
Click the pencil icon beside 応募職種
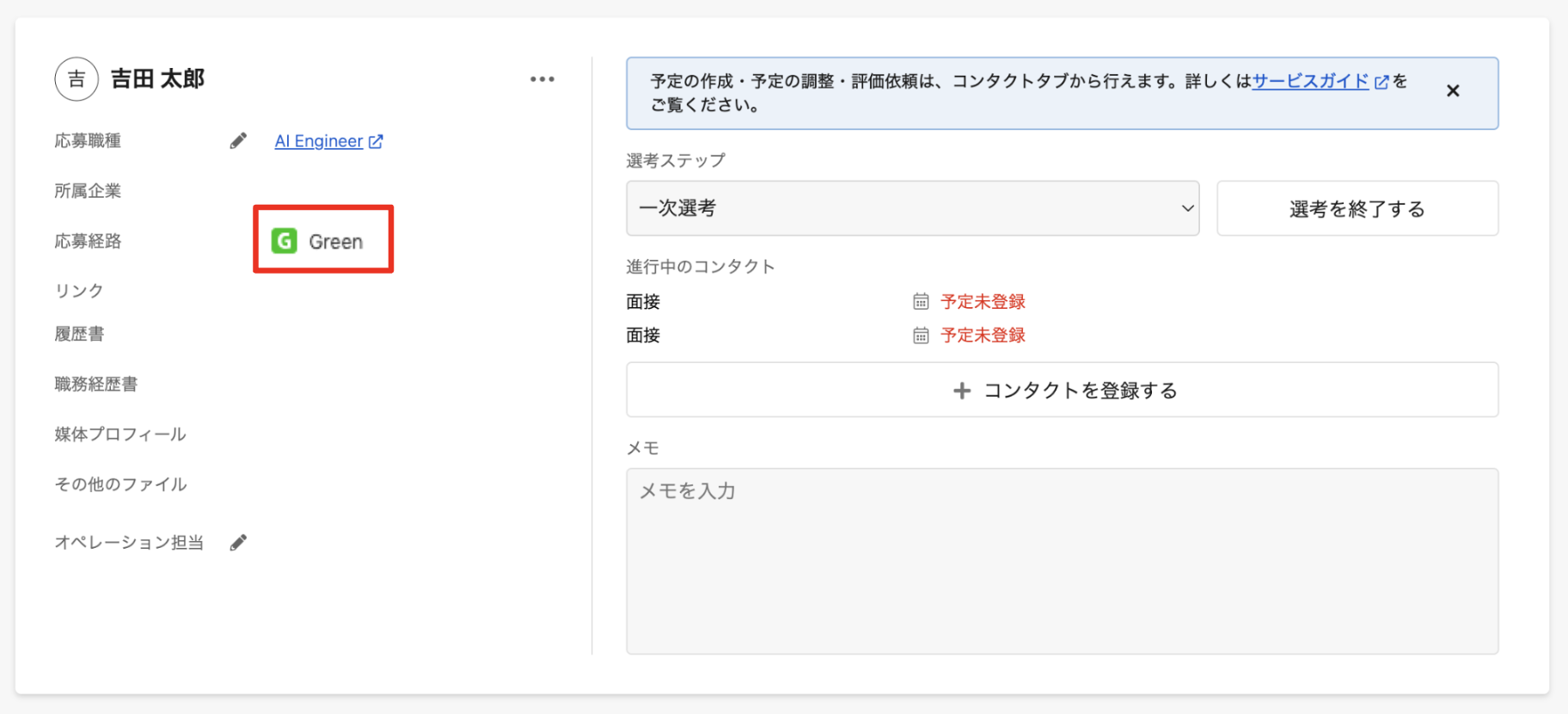pyautogui.click(x=238, y=141)
